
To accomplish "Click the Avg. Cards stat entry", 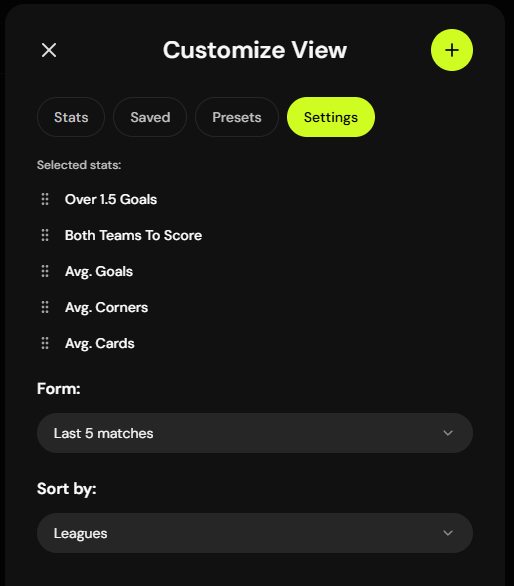I will click(x=99, y=344).
